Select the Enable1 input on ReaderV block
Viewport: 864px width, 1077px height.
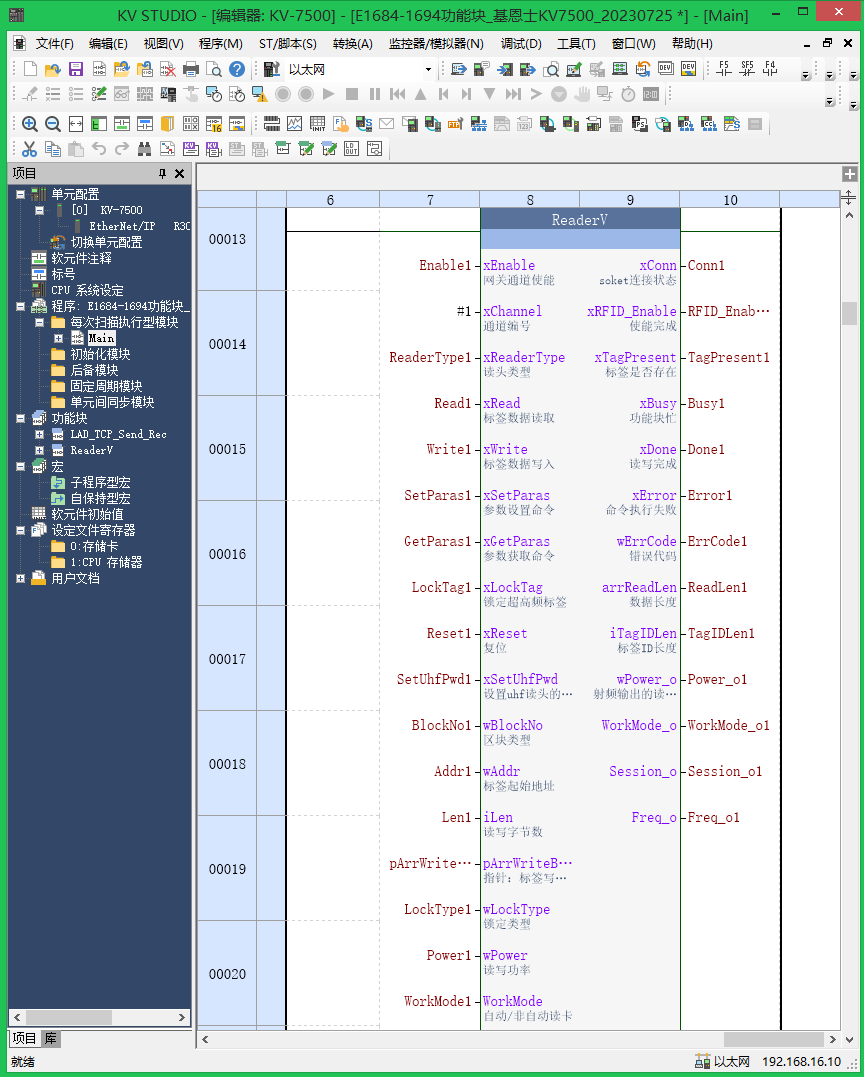pos(444,266)
